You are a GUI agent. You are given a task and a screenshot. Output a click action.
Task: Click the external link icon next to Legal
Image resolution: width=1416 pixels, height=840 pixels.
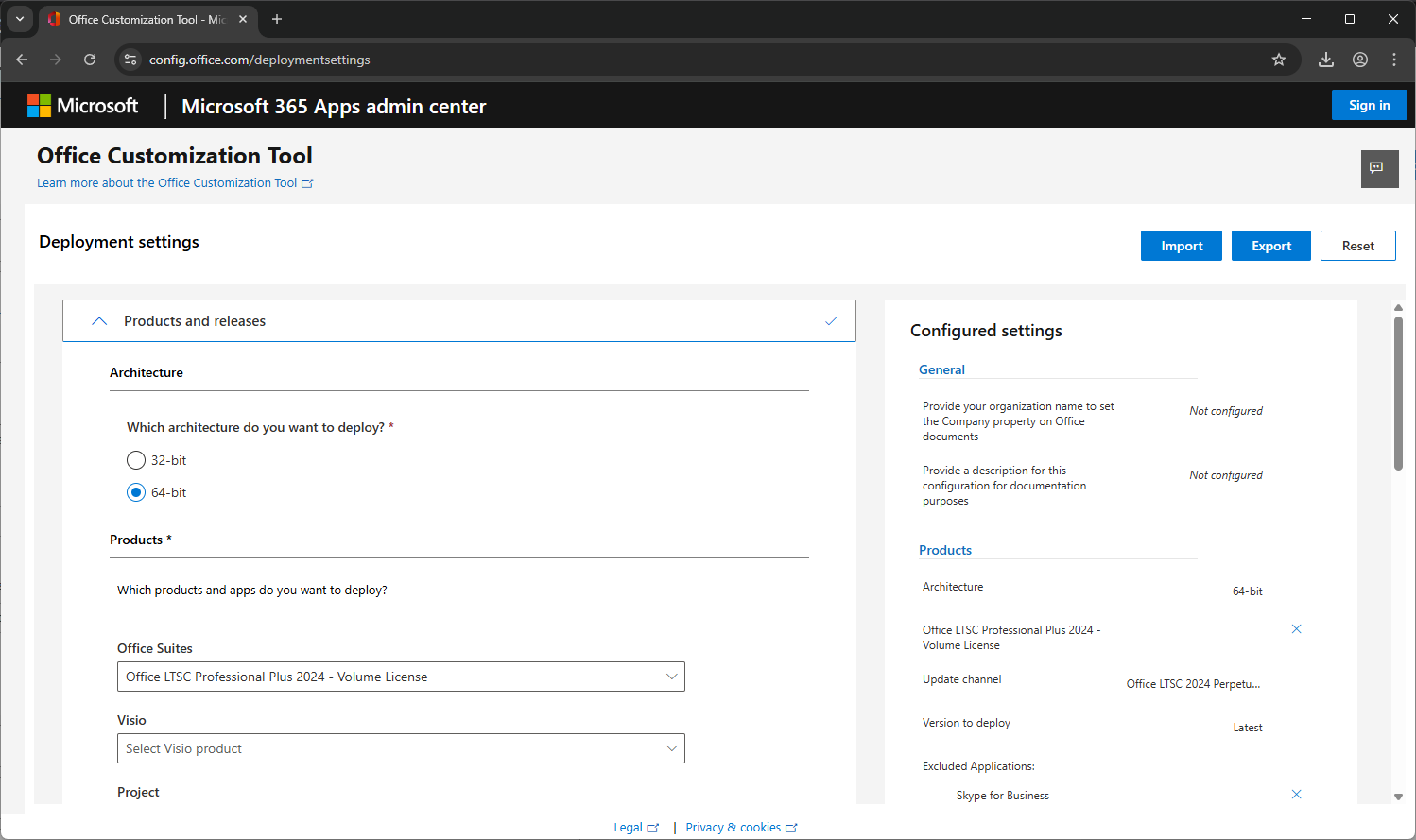coord(651,827)
